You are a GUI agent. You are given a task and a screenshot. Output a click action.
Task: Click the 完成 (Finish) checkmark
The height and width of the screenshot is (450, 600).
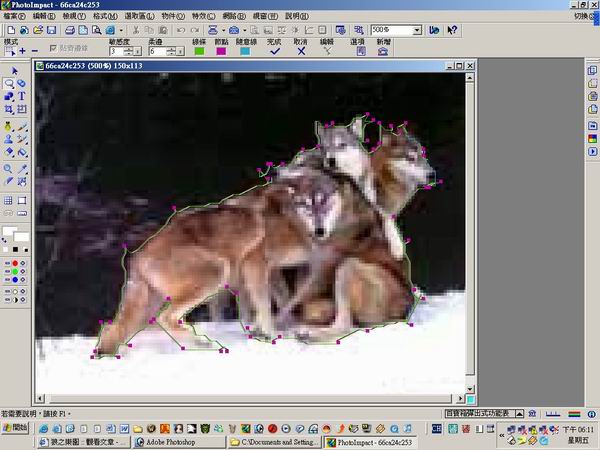coord(275,51)
